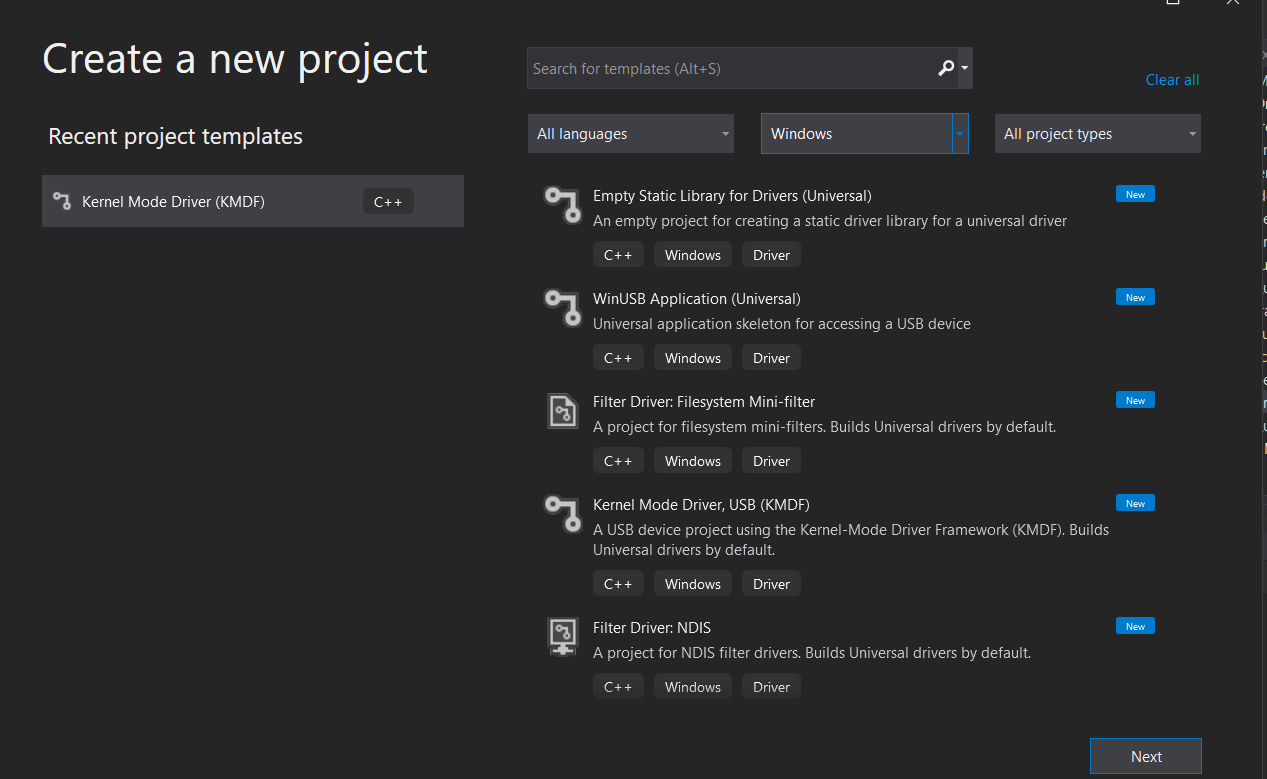The height and width of the screenshot is (779, 1267).
Task: Click the Filesystem Mini-filter template icon
Action: click(562, 411)
